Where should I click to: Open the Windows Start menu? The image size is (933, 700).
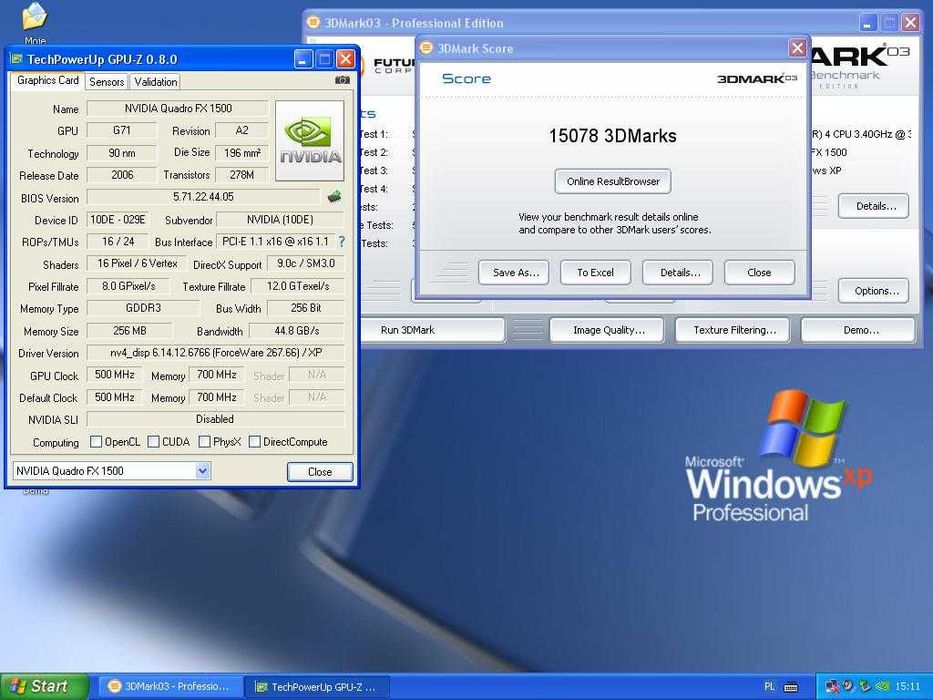[x=44, y=686]
